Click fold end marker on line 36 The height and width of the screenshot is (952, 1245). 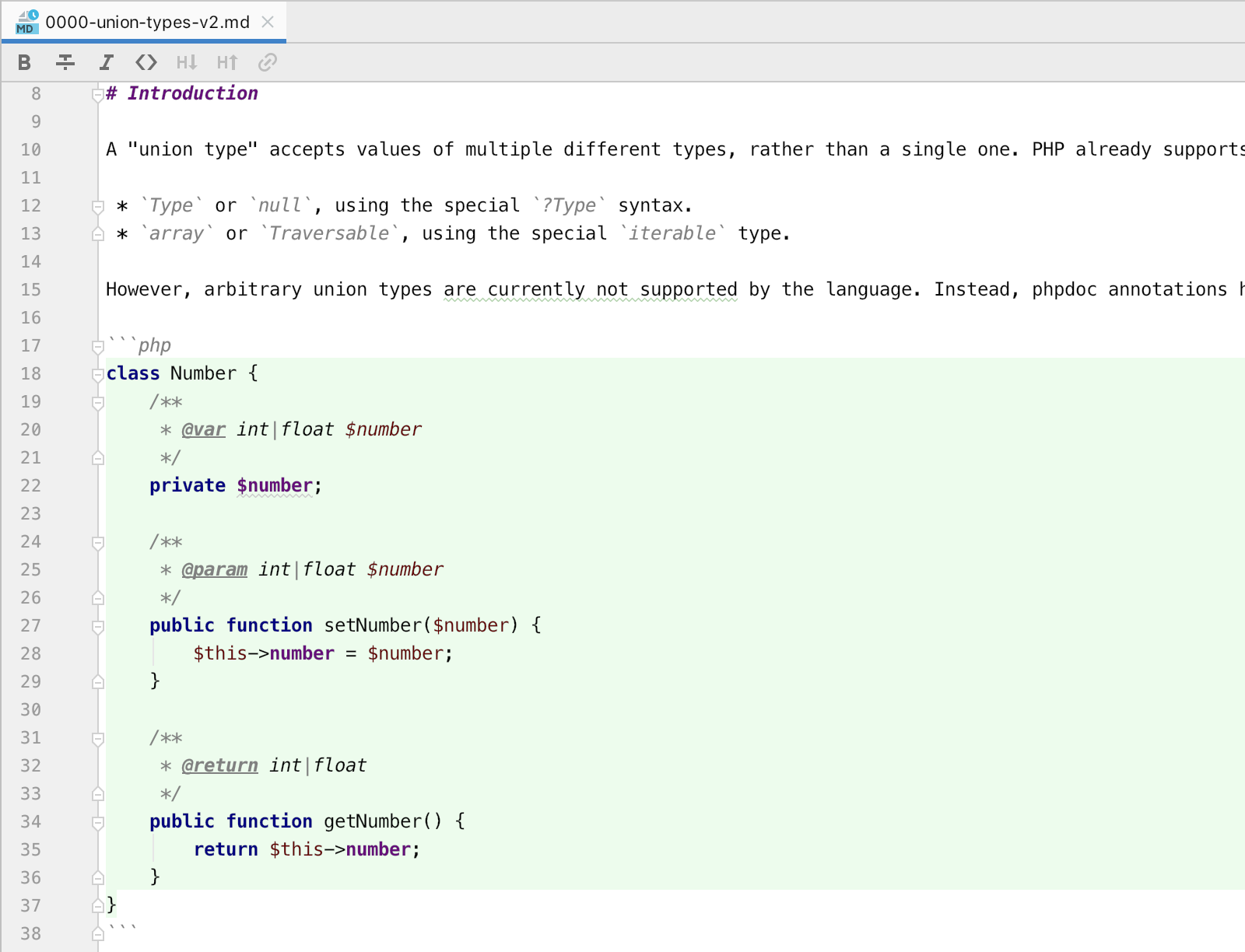[98, 878]
